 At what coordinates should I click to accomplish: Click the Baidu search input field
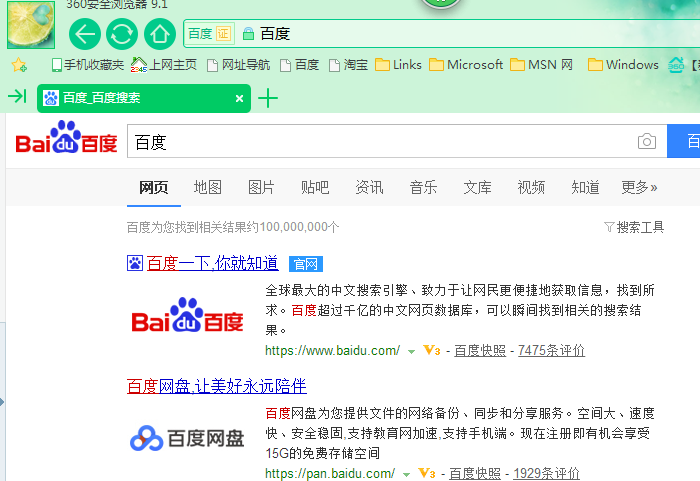pos(380,142)
